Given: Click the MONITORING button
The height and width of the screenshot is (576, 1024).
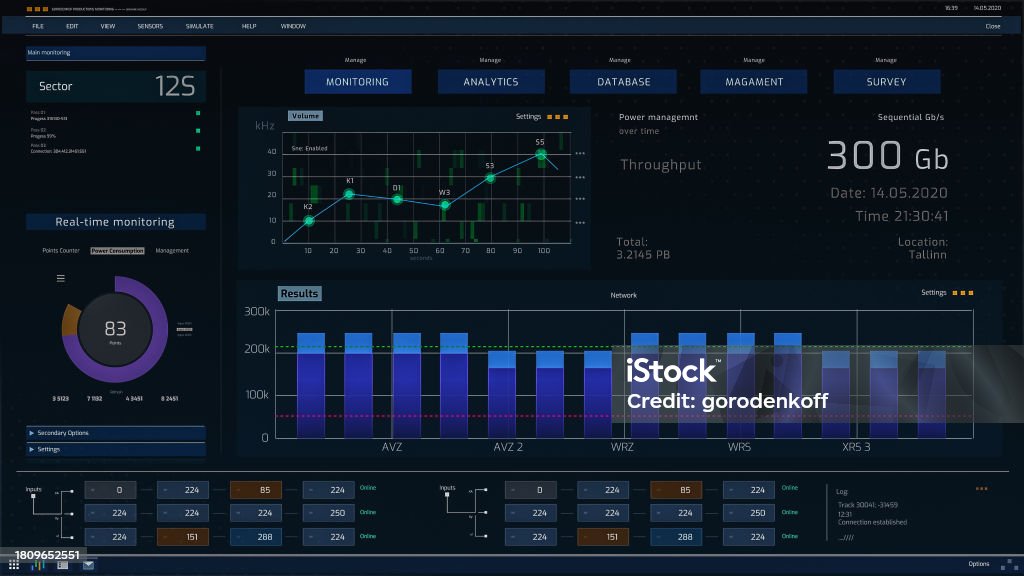Looking at the screenshot, I should point(358,82).
